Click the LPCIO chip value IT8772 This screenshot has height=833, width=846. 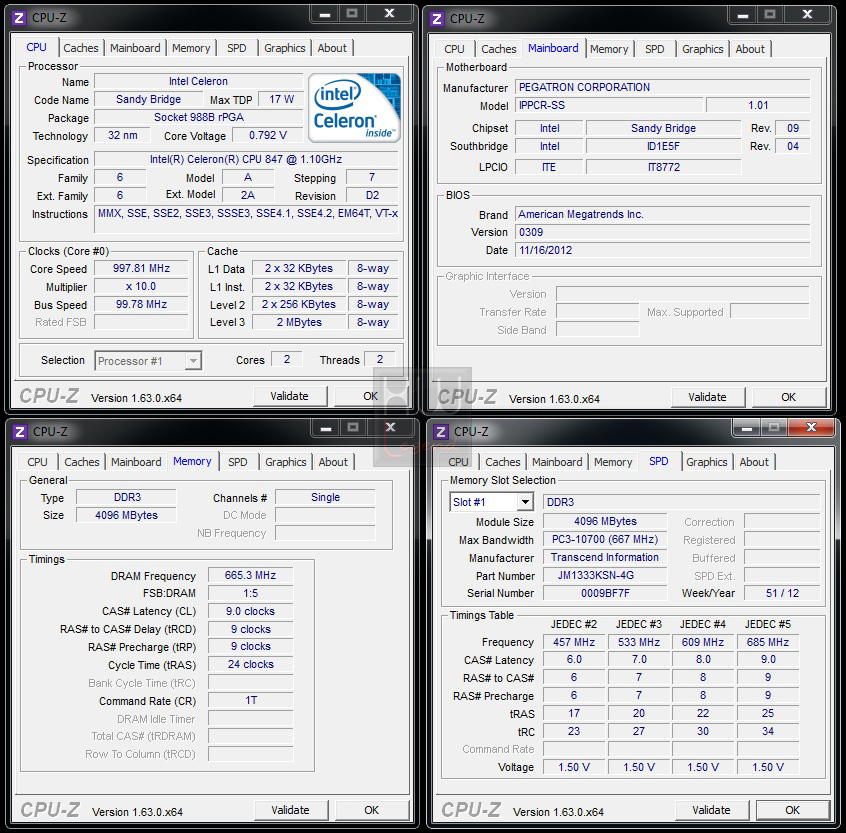point(664,167)
